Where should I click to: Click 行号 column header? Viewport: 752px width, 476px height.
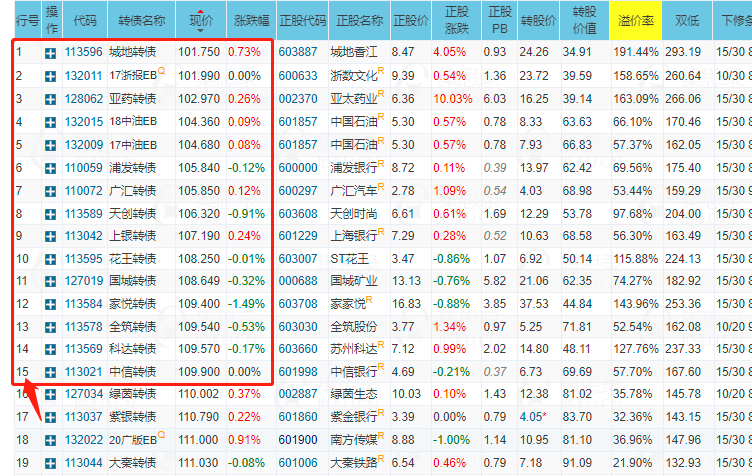tap(27, 21)
